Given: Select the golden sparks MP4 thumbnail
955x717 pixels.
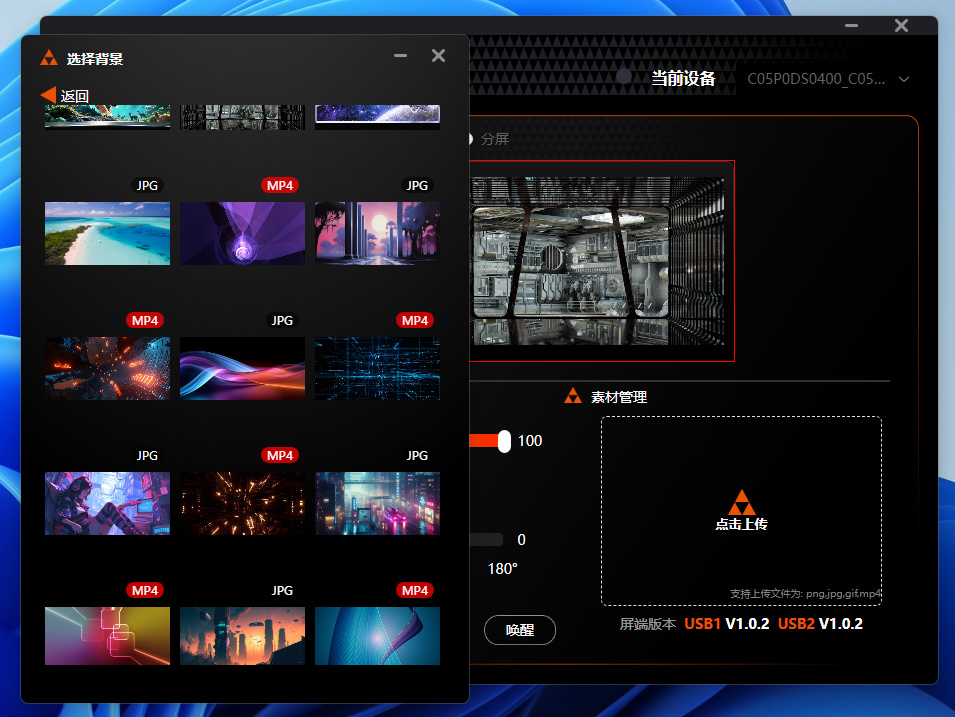Looking at the screenshot, I should (242, 504).
